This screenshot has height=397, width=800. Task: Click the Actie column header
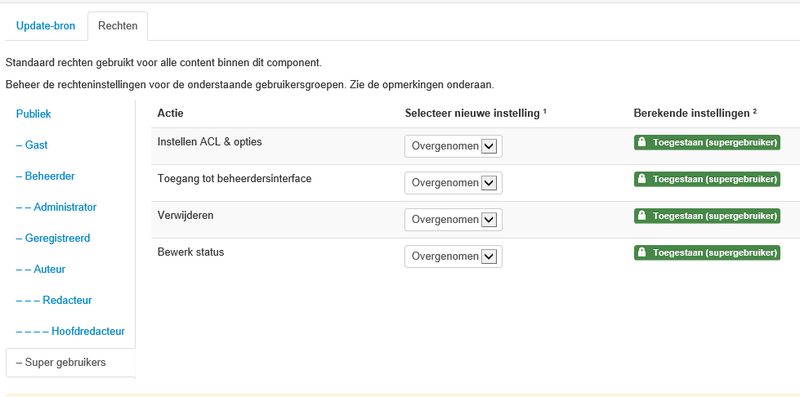(170, 113)
